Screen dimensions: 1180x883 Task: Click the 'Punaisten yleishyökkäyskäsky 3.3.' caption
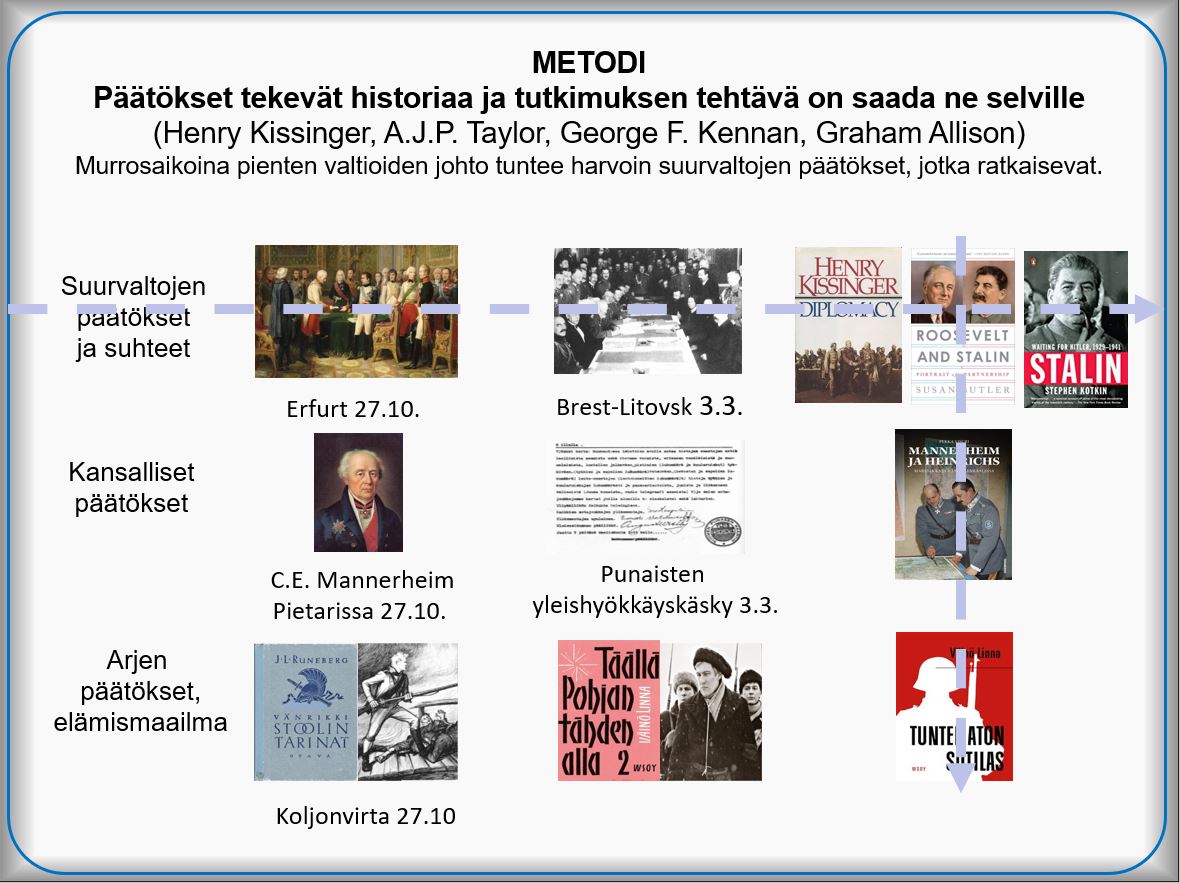[655, 589]
